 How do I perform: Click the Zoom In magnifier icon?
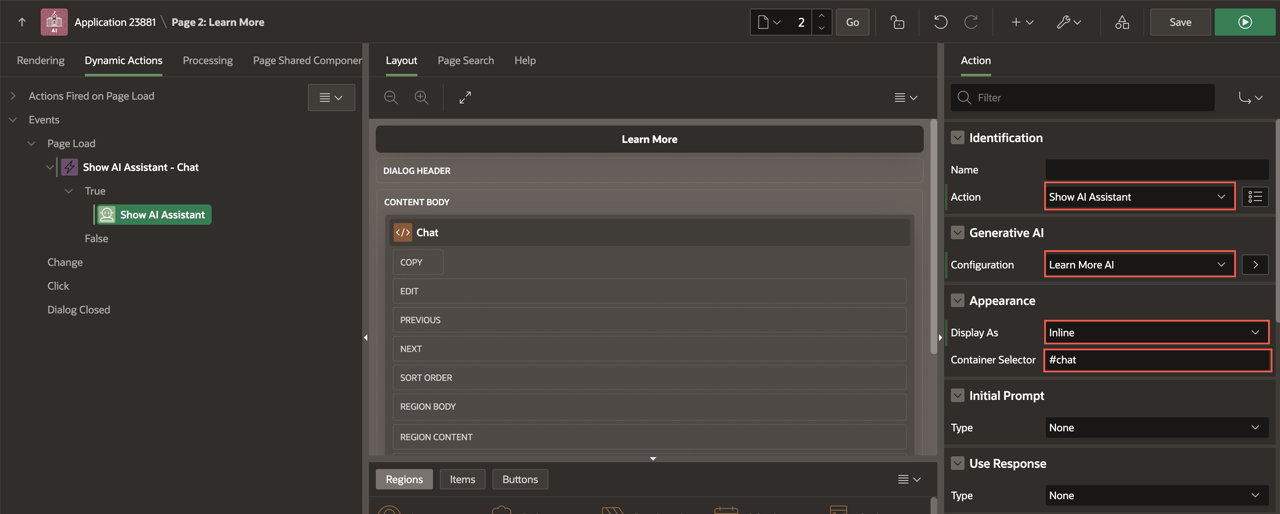(x=421, y=97)
